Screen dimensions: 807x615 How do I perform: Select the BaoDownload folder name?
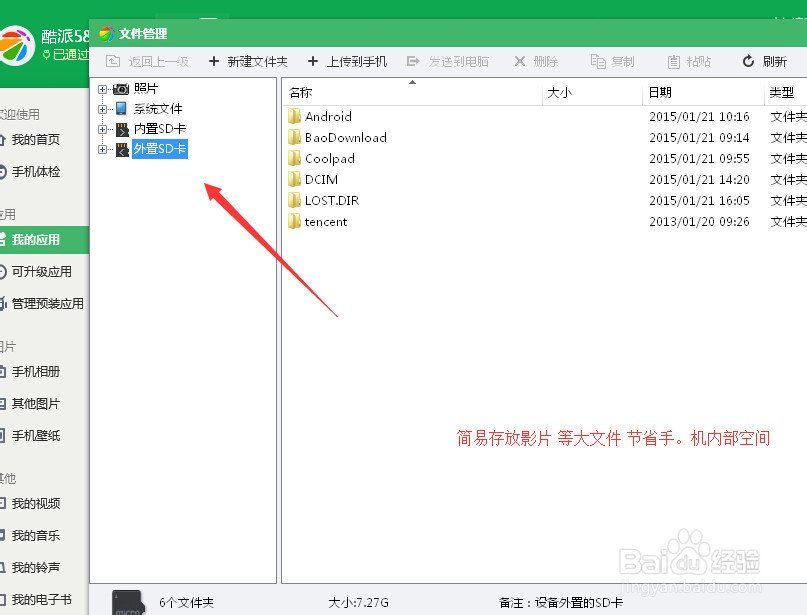[346, 138]
